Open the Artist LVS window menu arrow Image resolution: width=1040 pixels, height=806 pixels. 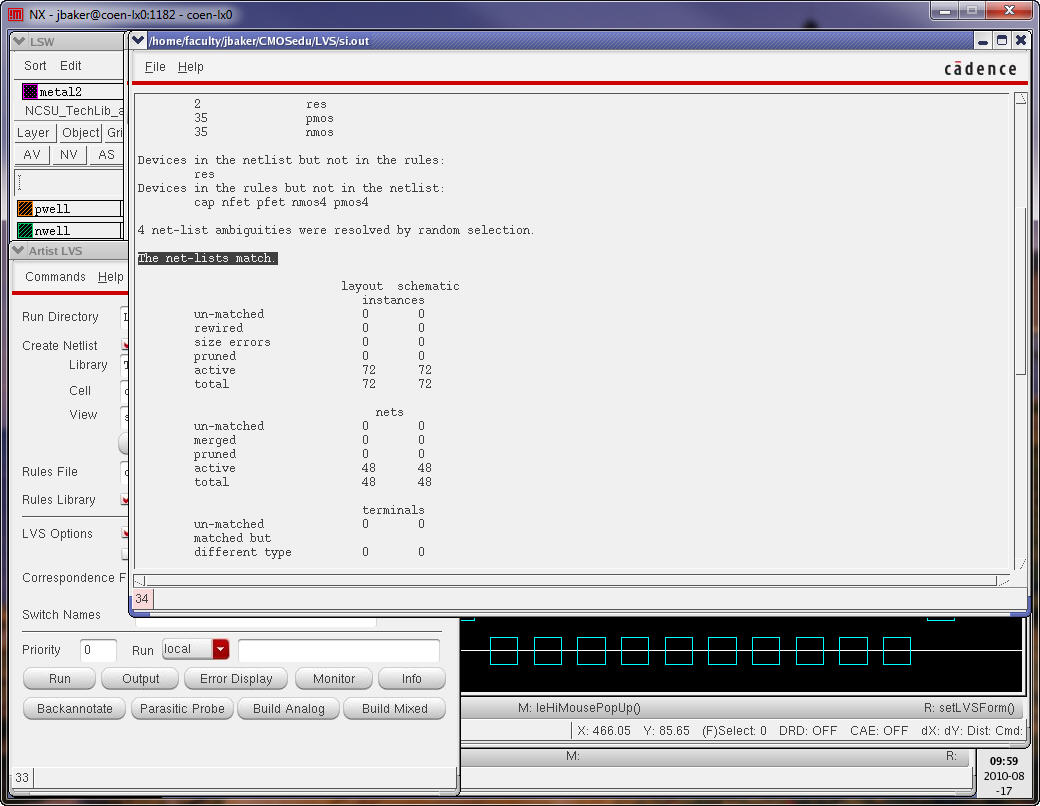19,251
